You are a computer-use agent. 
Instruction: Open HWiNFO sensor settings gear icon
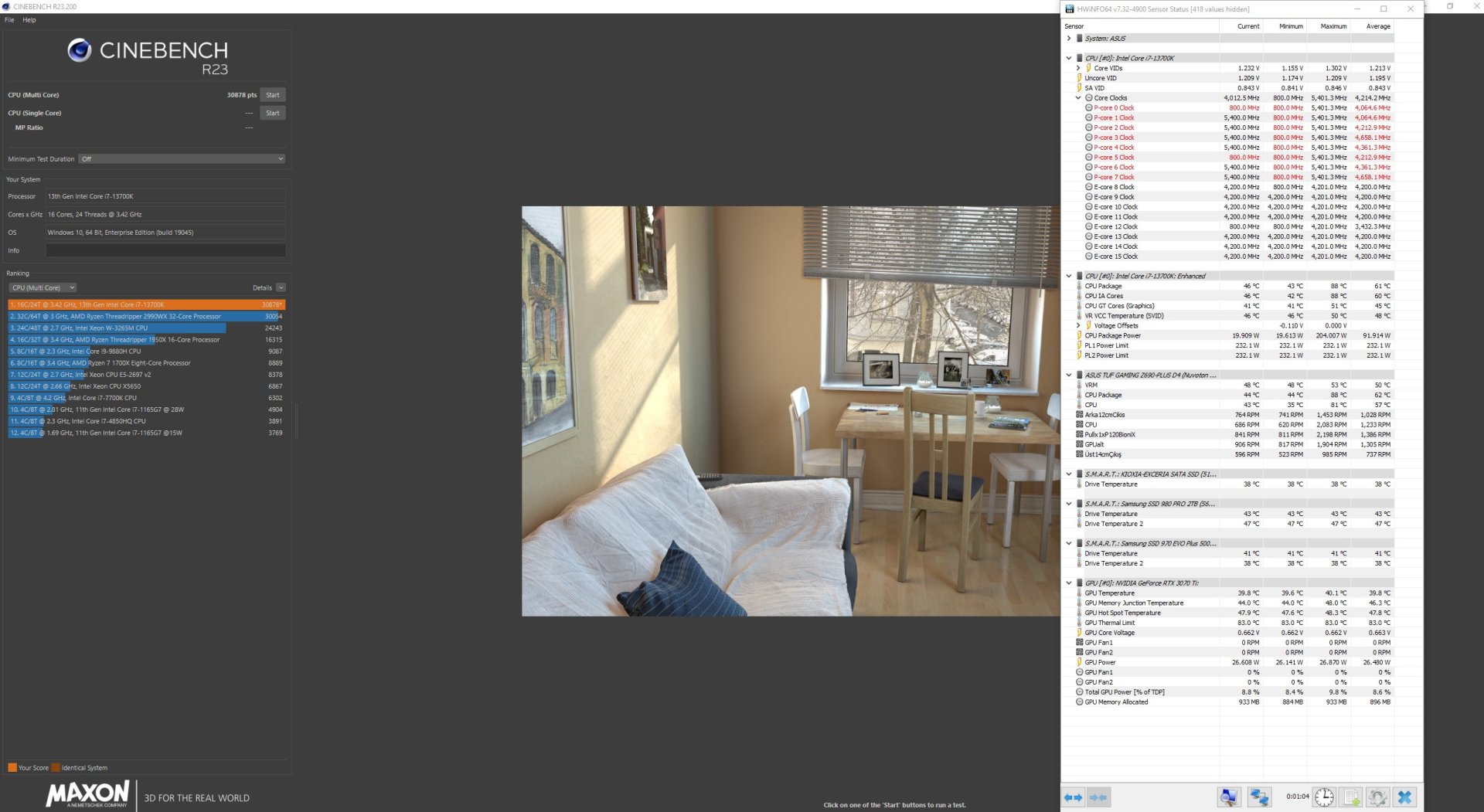[1378, 797]
